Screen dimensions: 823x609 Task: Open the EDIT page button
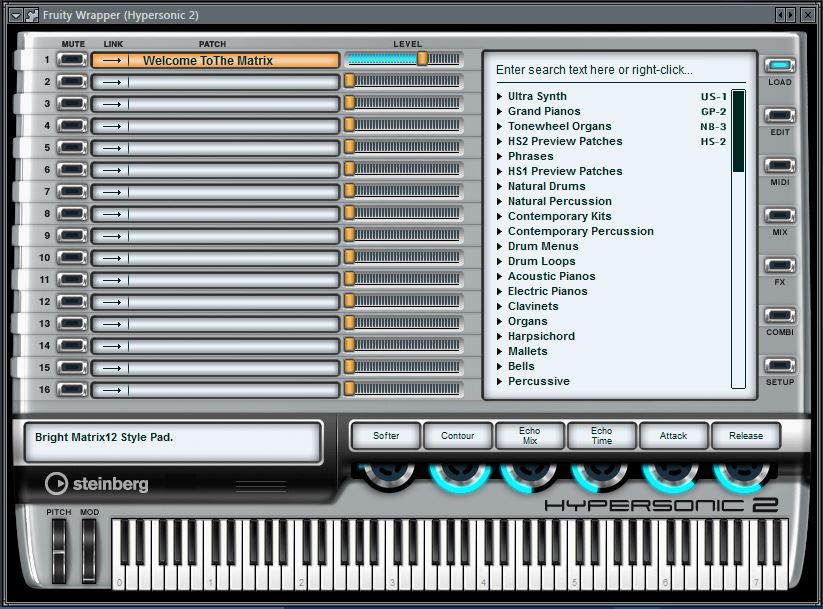pyautogui.click(x=780, y=115)
